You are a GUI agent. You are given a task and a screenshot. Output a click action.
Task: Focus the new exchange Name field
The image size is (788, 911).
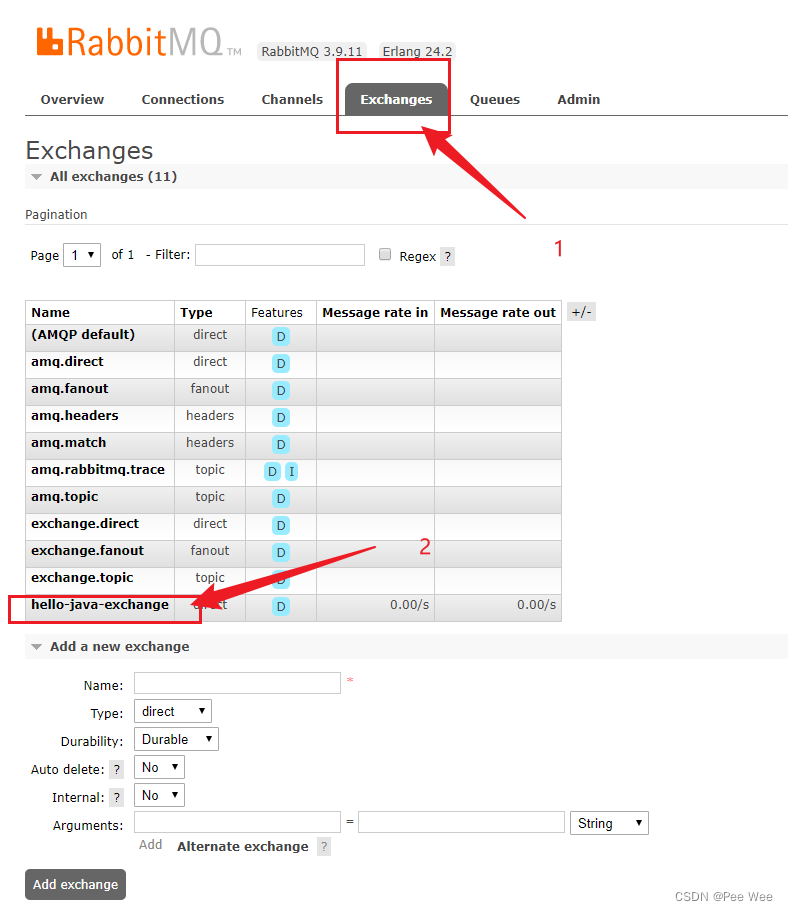click(x=237, y=683)
